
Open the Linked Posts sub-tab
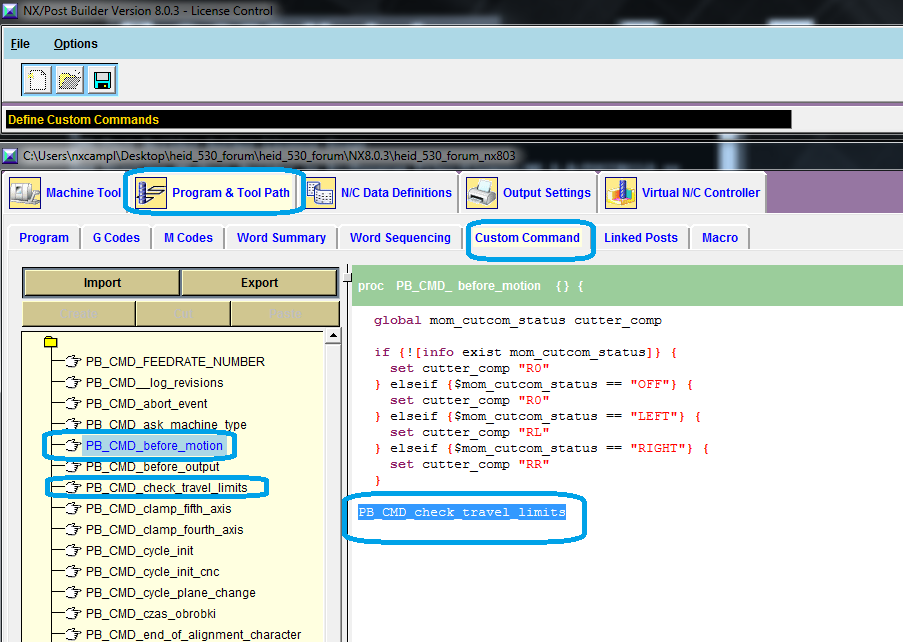tap(641, 238)
